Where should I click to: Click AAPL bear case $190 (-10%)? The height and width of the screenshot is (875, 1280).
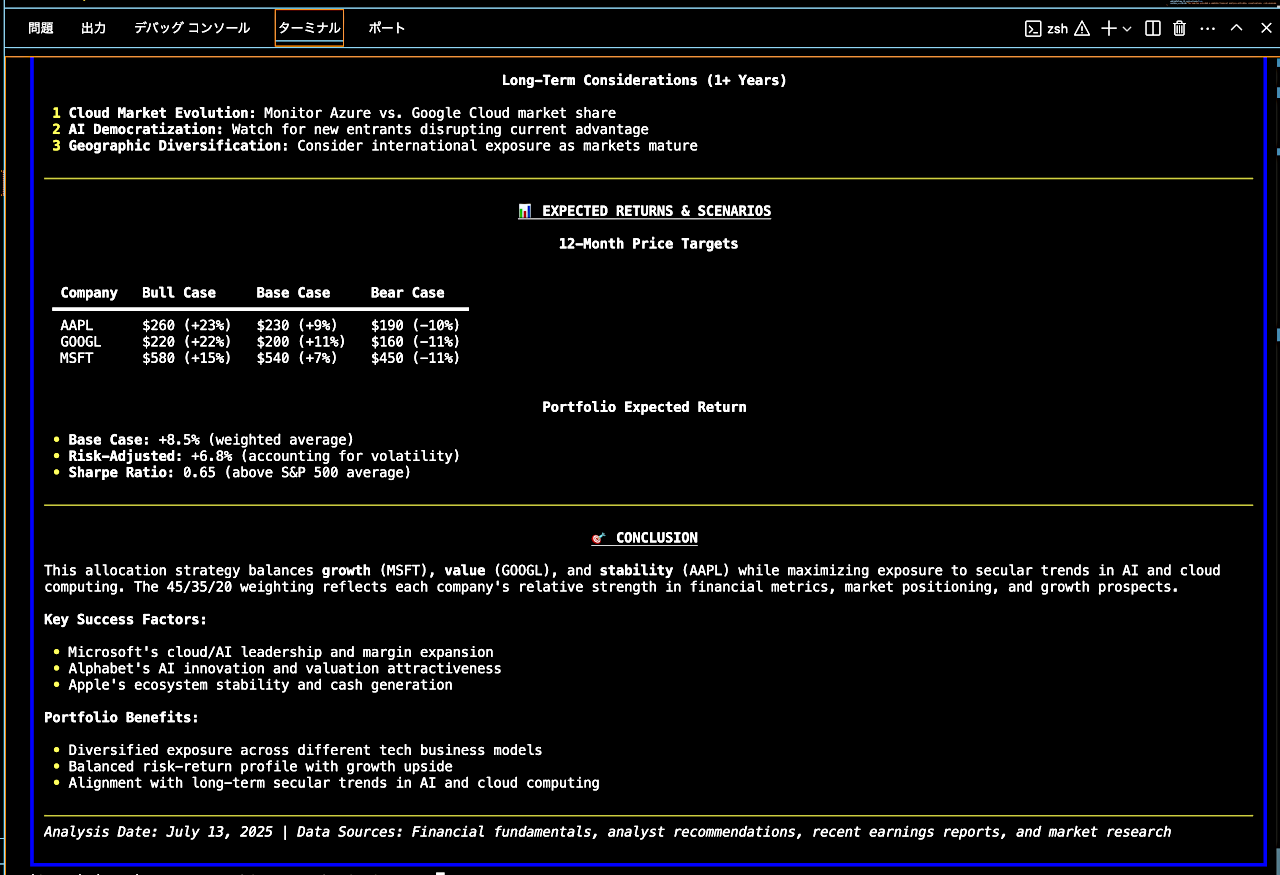[415, 325]
